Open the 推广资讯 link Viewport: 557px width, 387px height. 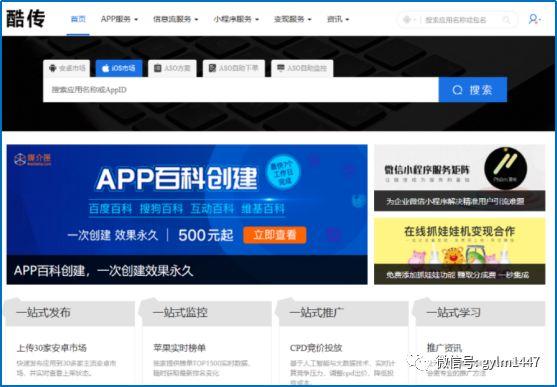tap(444, 348)
